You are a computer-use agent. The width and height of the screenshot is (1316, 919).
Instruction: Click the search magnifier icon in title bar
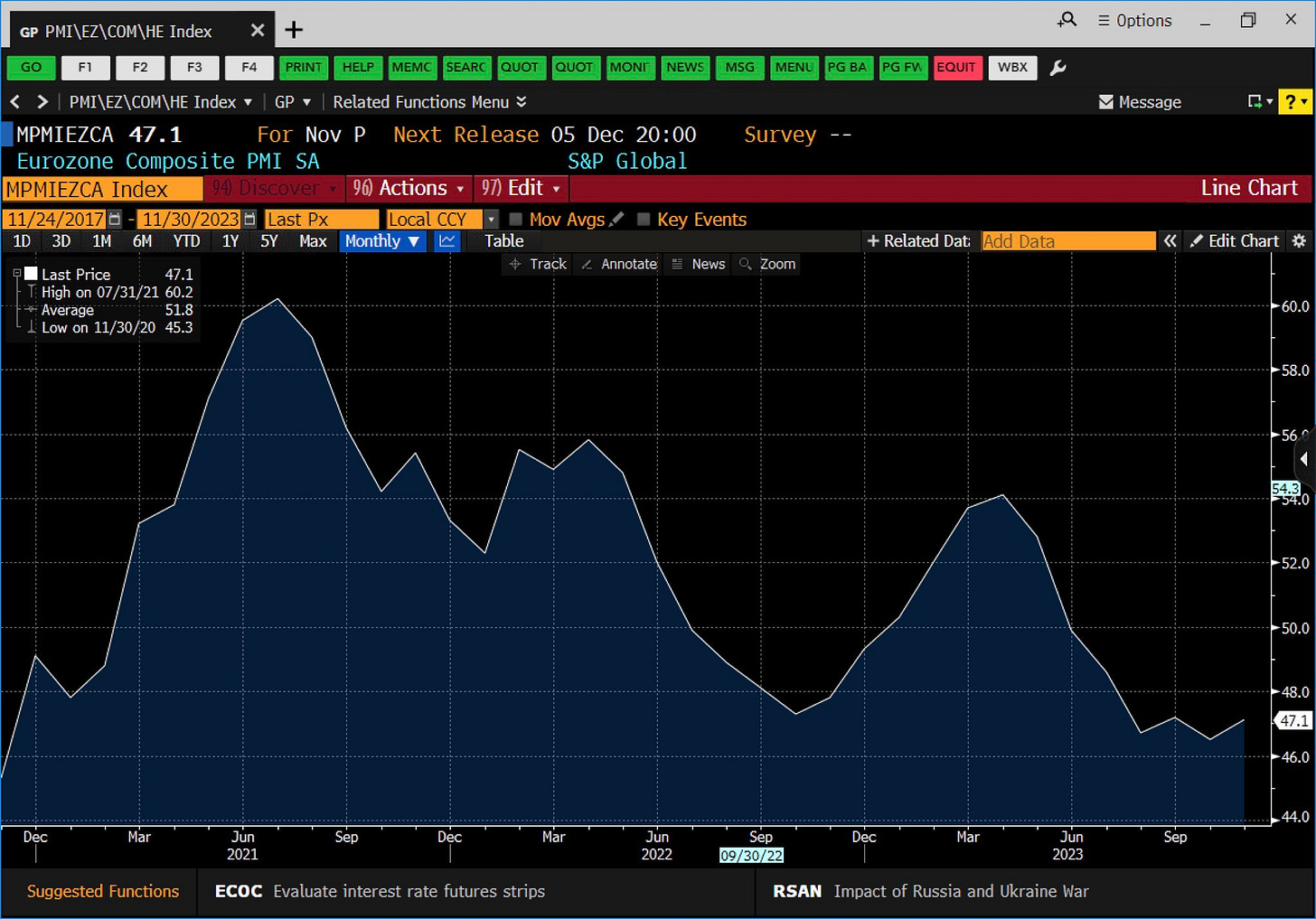pos(1067,20)
